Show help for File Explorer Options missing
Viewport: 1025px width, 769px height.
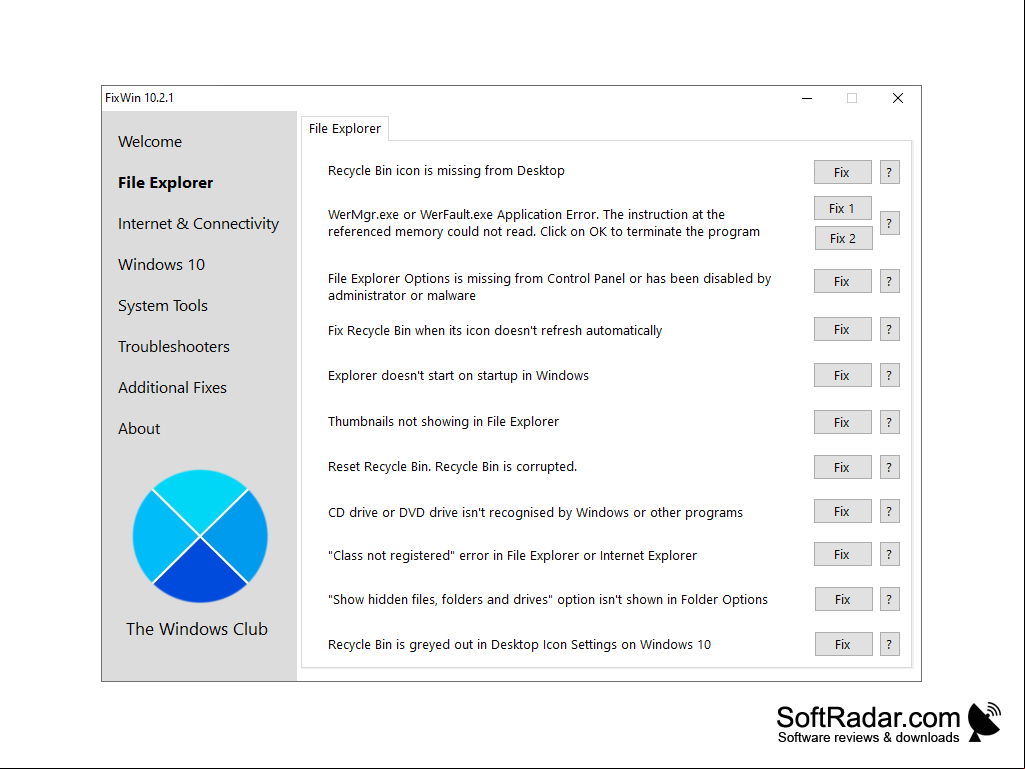click(x=889, y=281)
